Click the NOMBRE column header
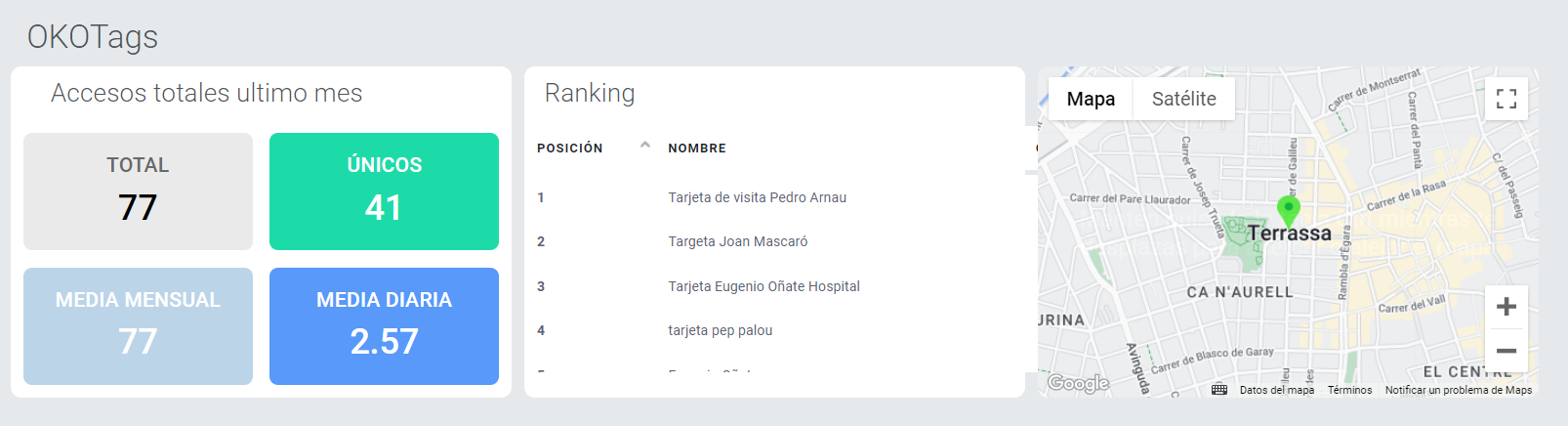The image size is (1568, 426). pyautogui.click(x=697, y=149)
